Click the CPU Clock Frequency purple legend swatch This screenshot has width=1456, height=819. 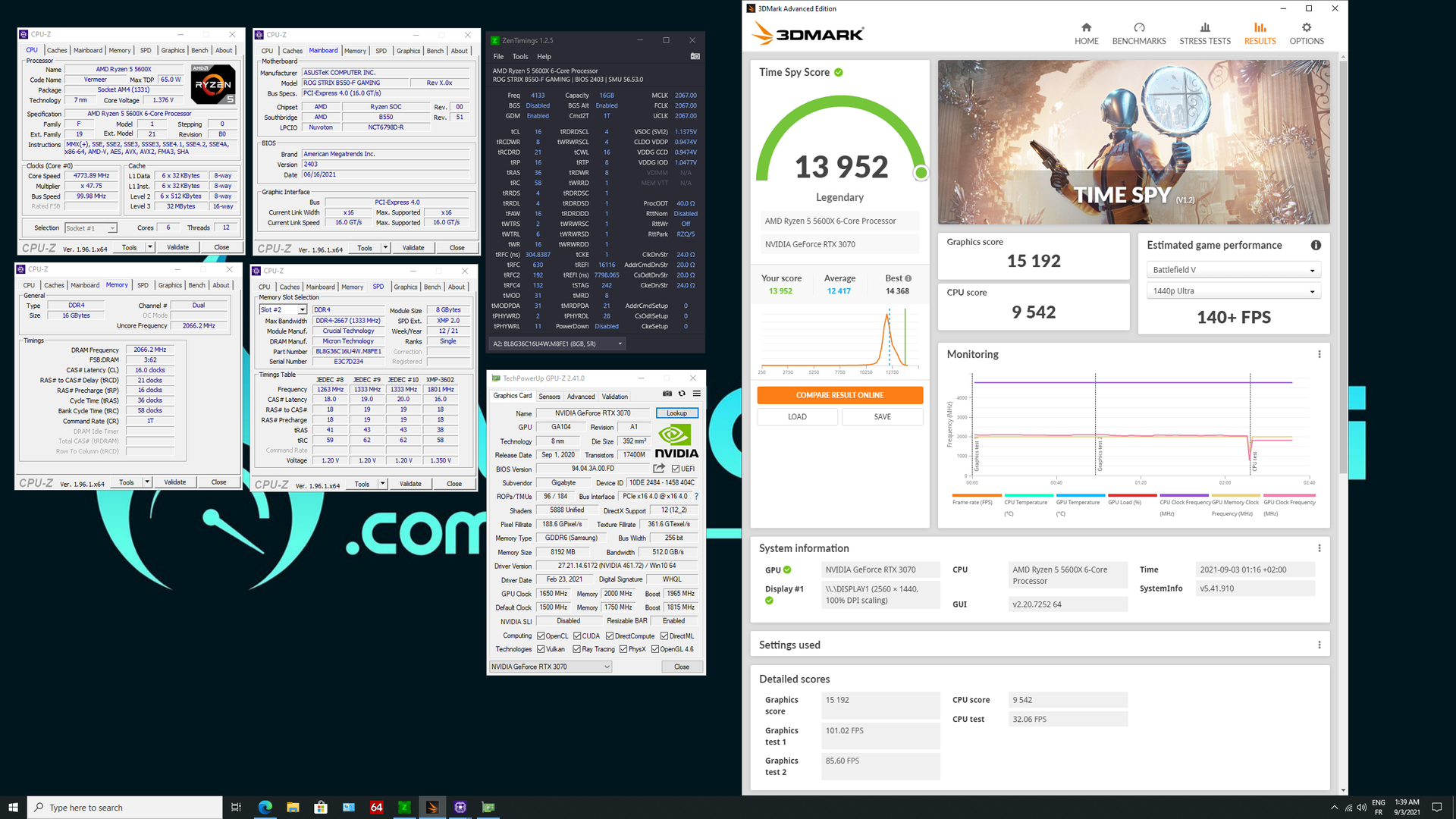1184,495
